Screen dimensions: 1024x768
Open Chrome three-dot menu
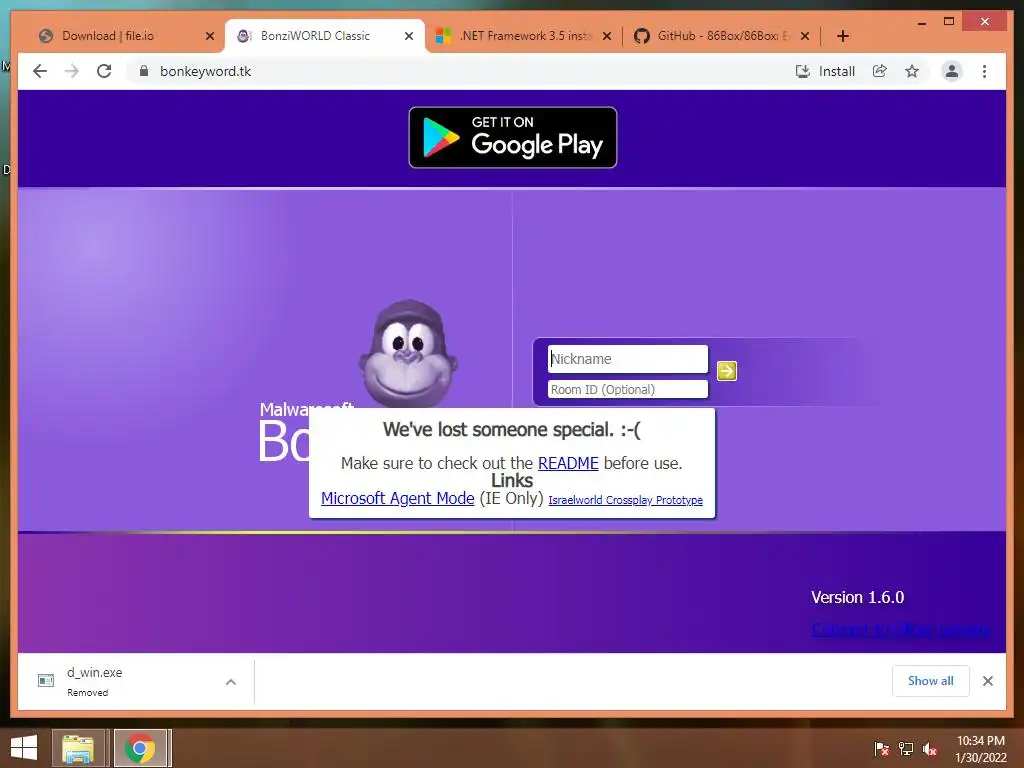click(x=984, y=71)
